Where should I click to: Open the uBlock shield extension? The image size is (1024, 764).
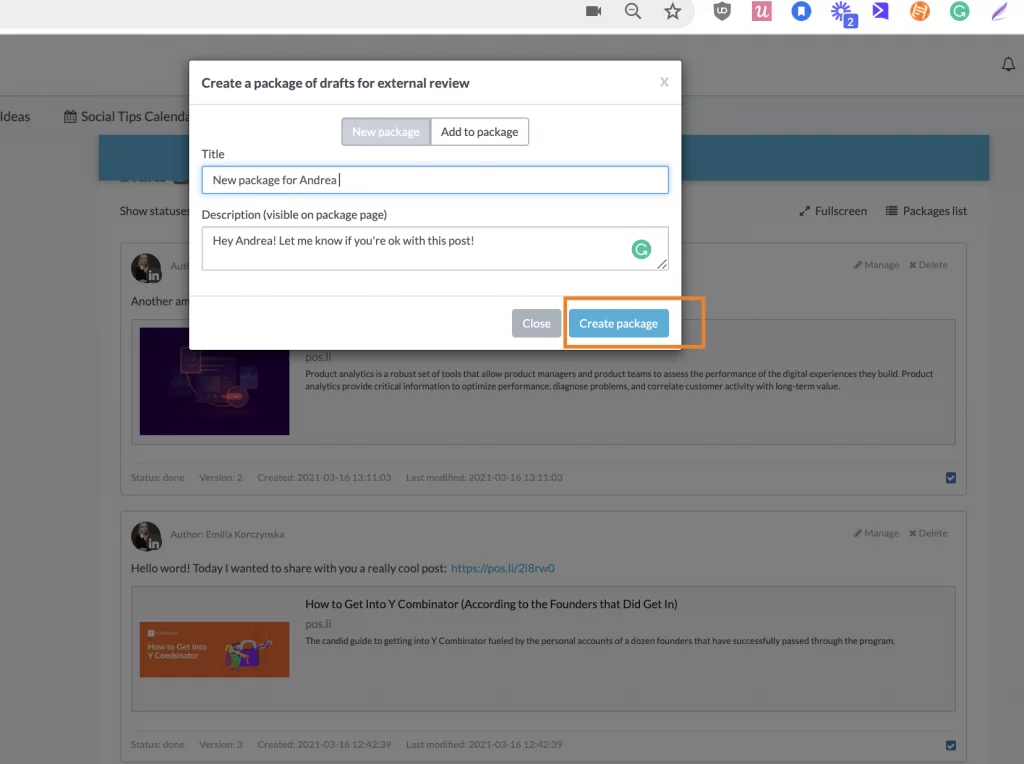pos(722,11)
